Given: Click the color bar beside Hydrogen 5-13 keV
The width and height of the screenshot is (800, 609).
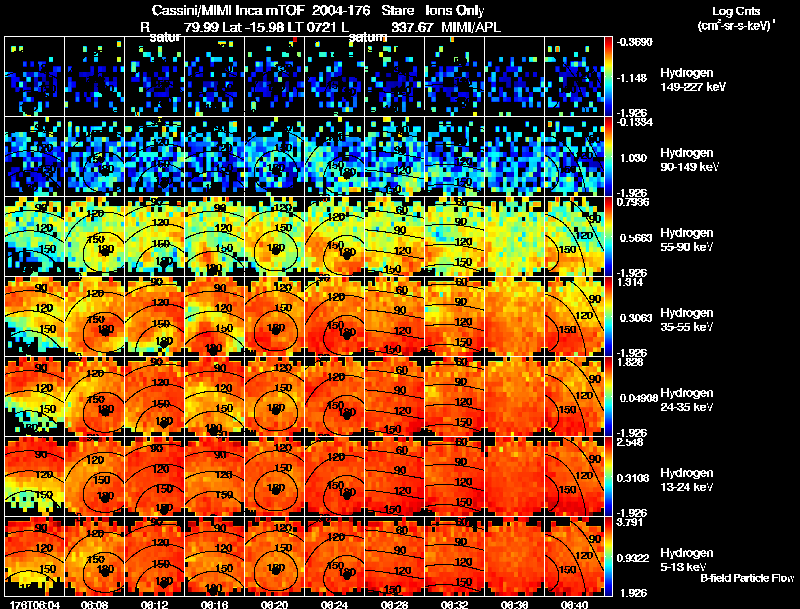Looking at the screenshot, I should click(610, 557).
